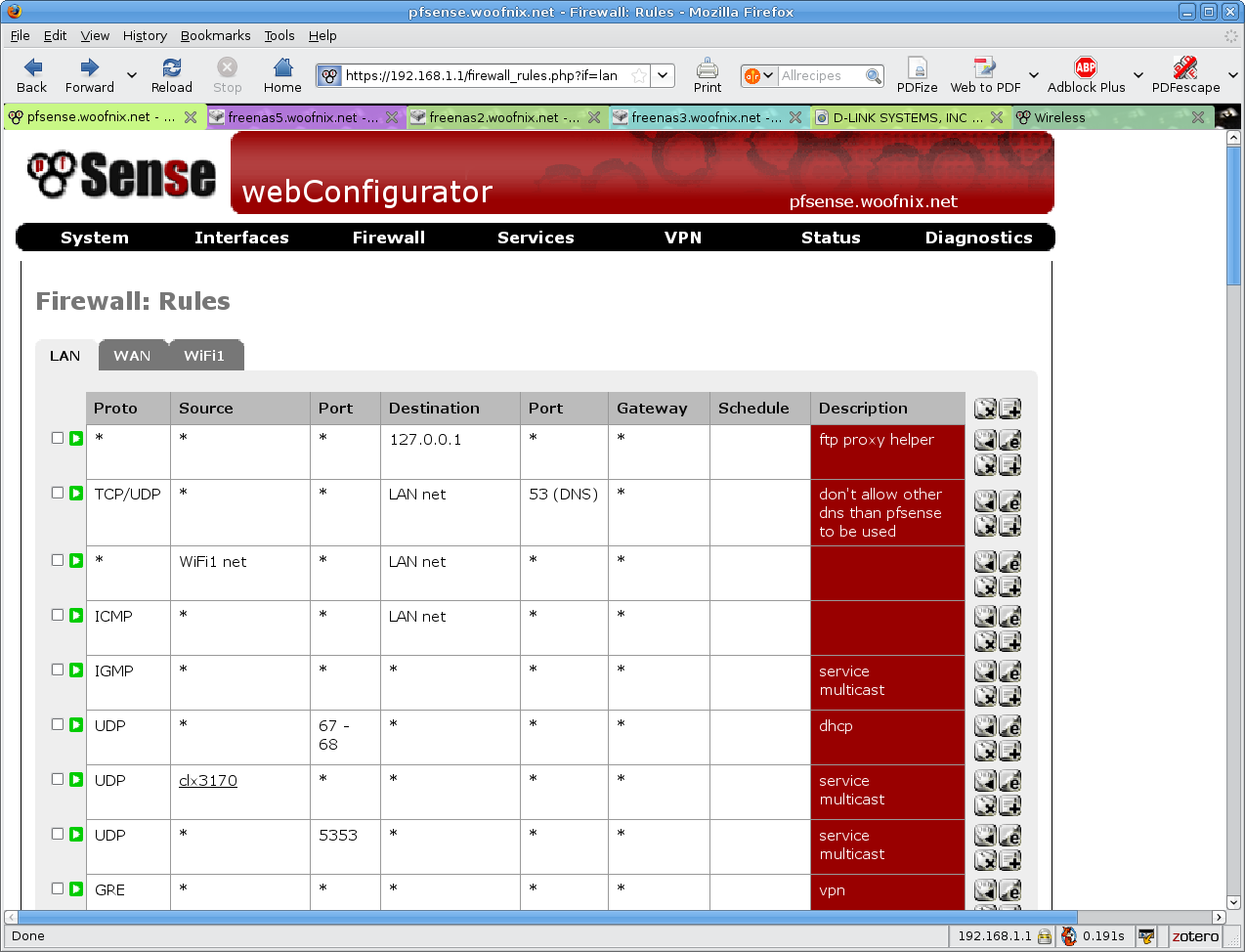Click the Web to PDF toolbar icon
The width and height of the screenshot is (1245, 952).
[985, 75]
